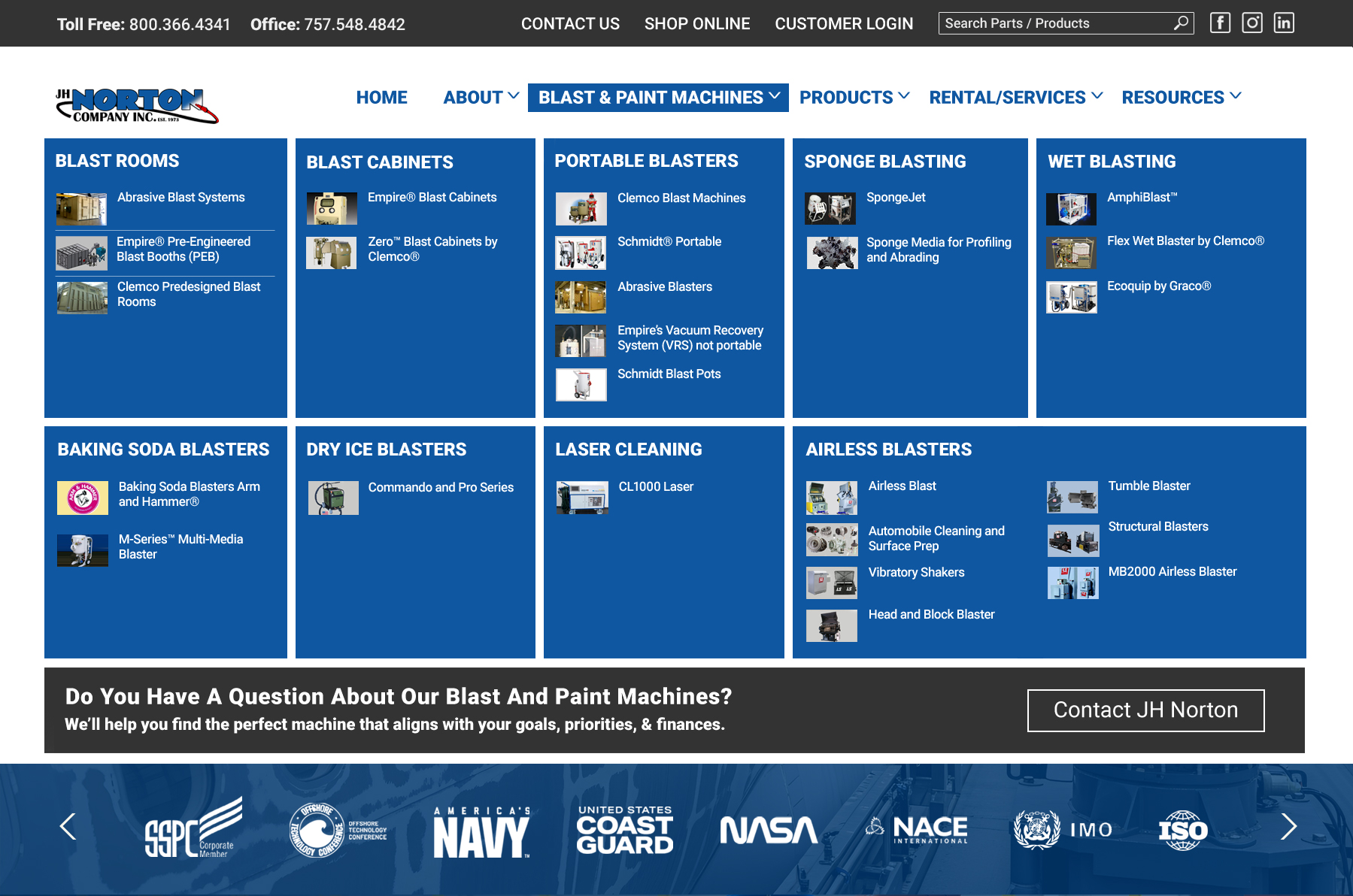Expand the About dropdown menu

point(481,98)
